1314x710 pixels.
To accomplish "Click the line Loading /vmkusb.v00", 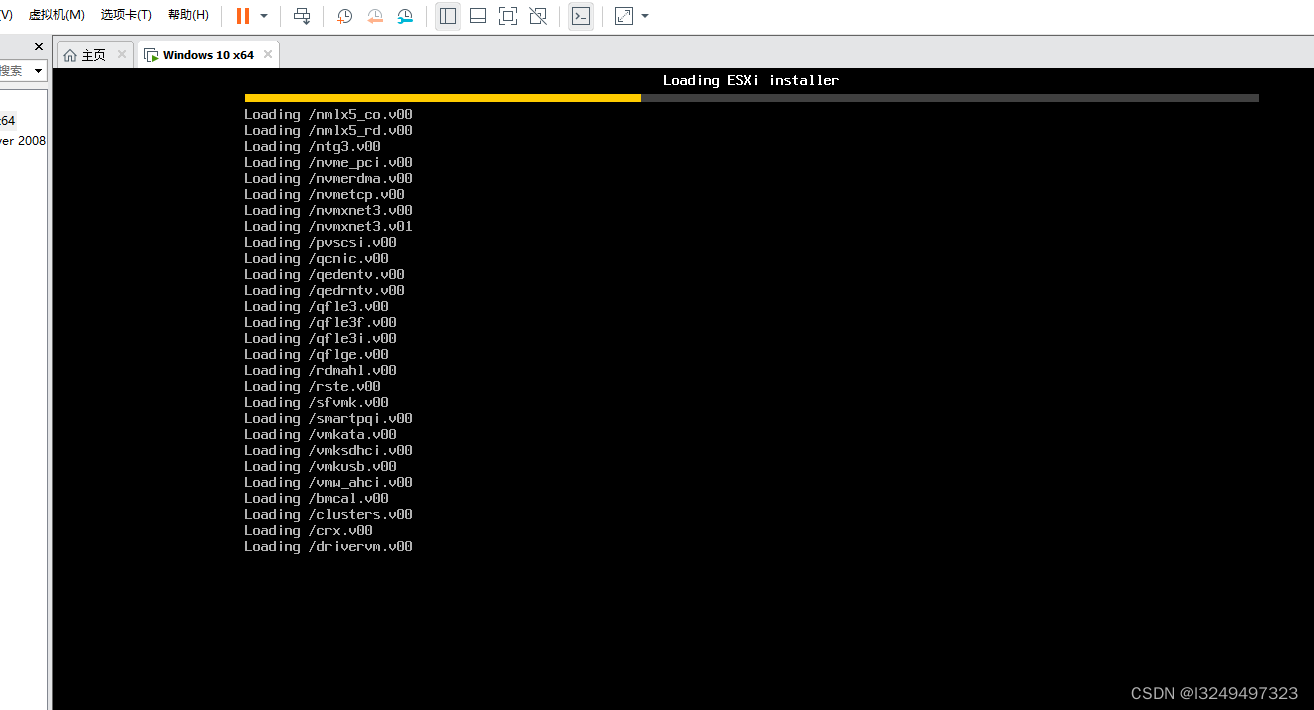I will [x=320, y=466].
